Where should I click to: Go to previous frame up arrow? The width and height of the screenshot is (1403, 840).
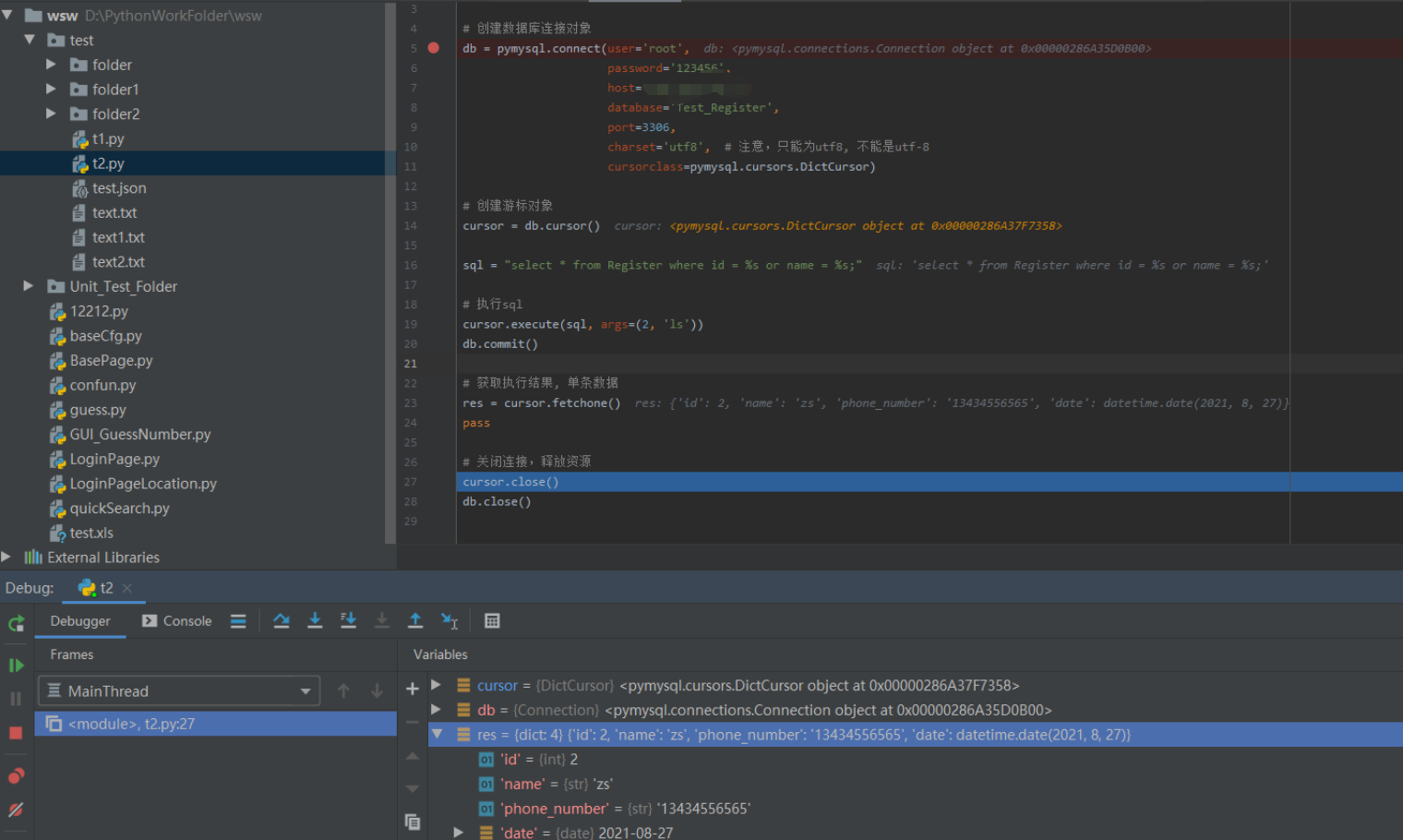click(343, 690)
